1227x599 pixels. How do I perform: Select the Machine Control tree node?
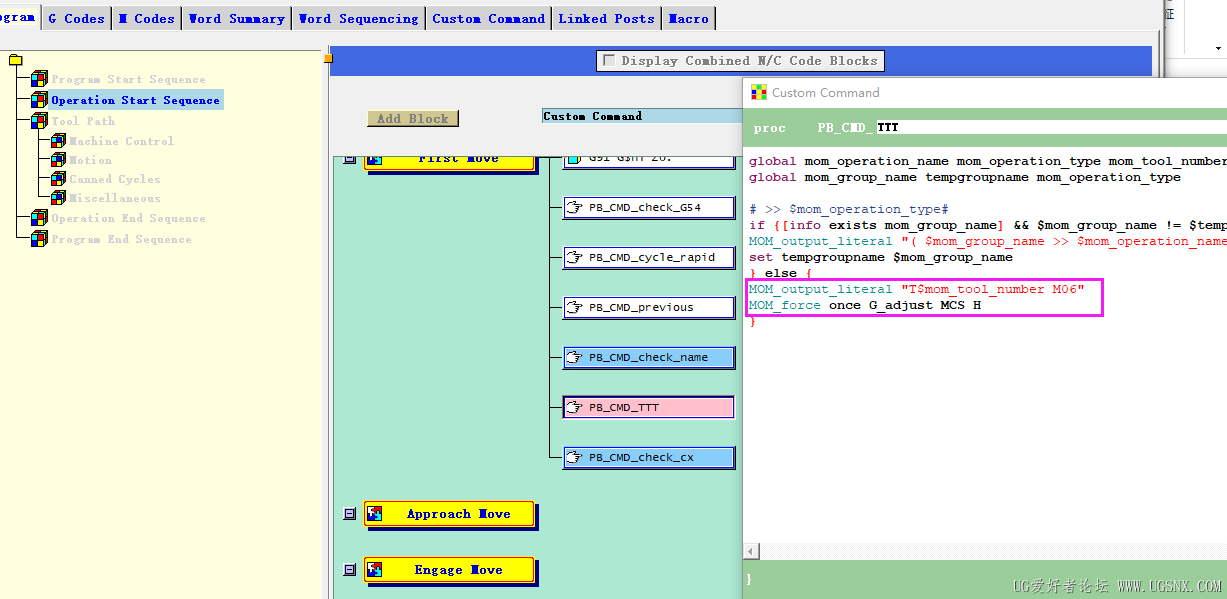pos(121,141)
